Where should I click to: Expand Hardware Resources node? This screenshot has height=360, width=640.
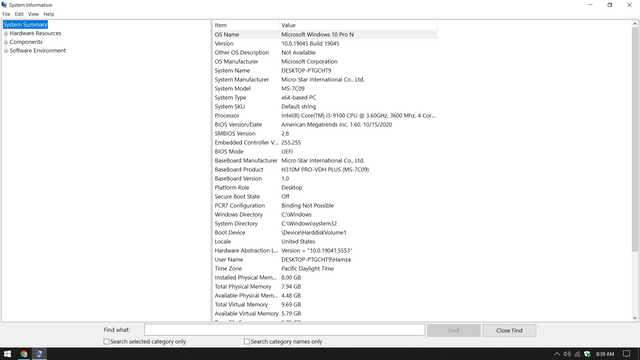6,33
